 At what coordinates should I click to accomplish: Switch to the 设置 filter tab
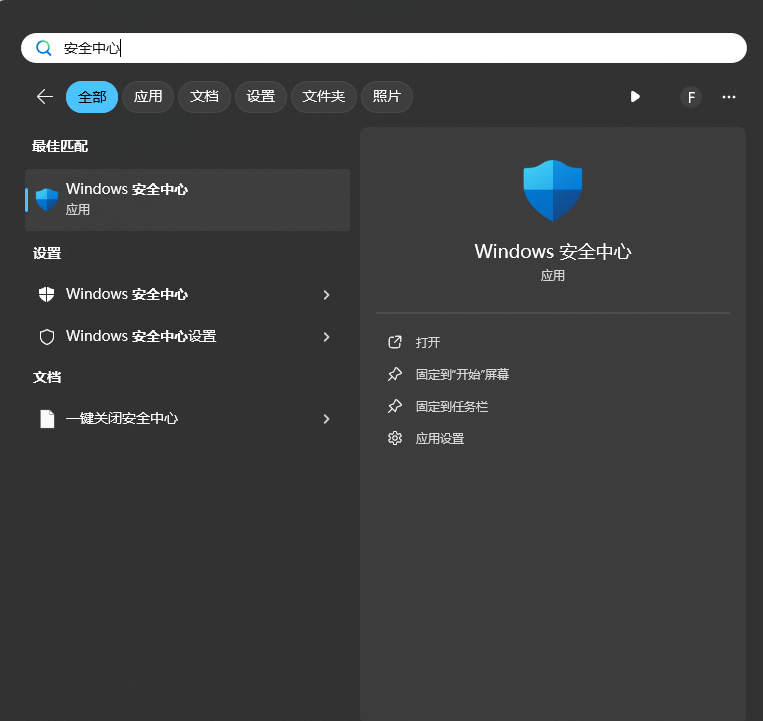point(260,97)
